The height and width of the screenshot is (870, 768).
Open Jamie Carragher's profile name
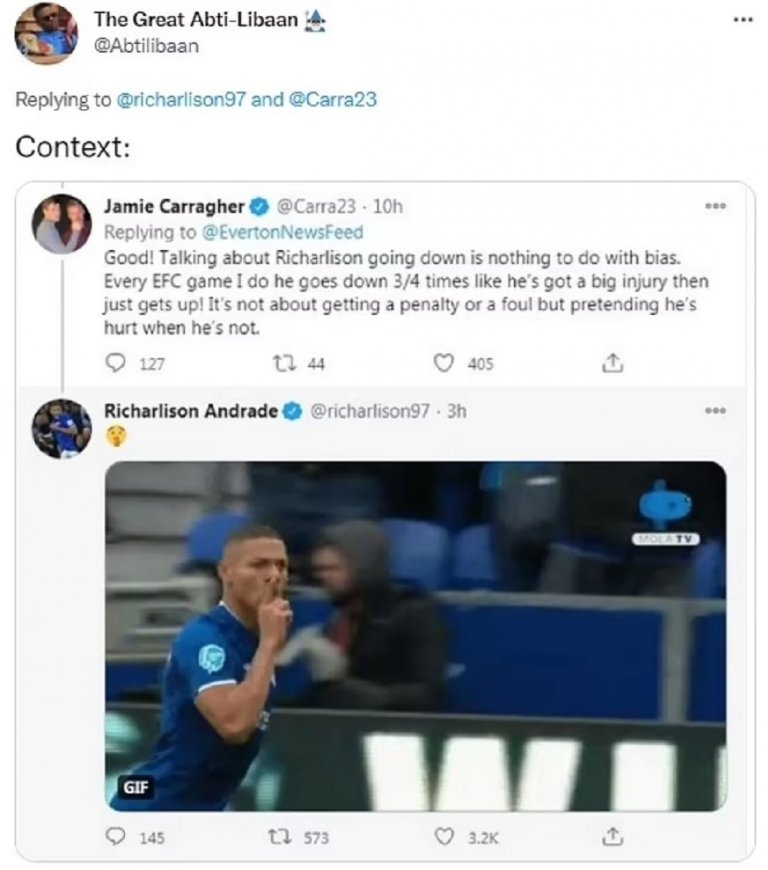coord(174,207)
